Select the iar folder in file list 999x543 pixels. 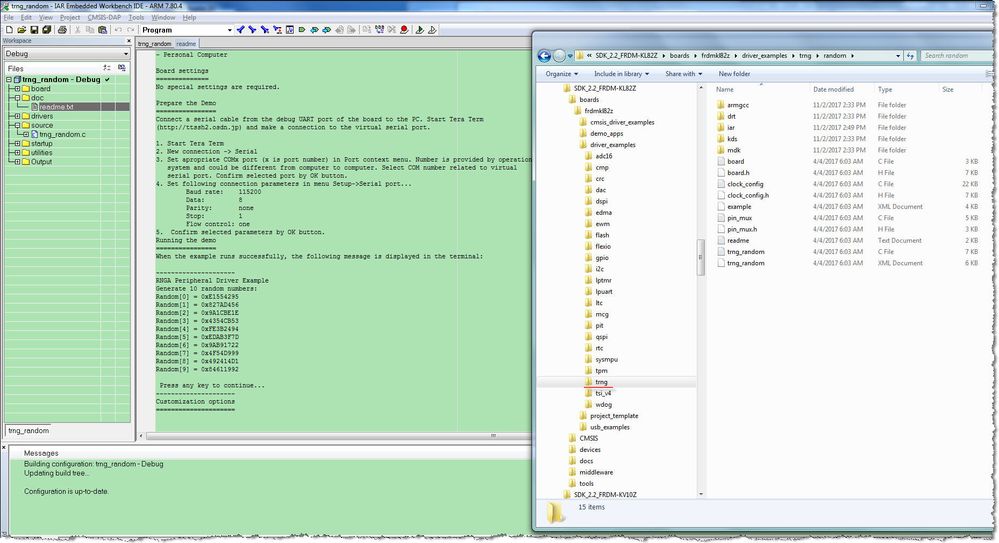tap(731, 127)
